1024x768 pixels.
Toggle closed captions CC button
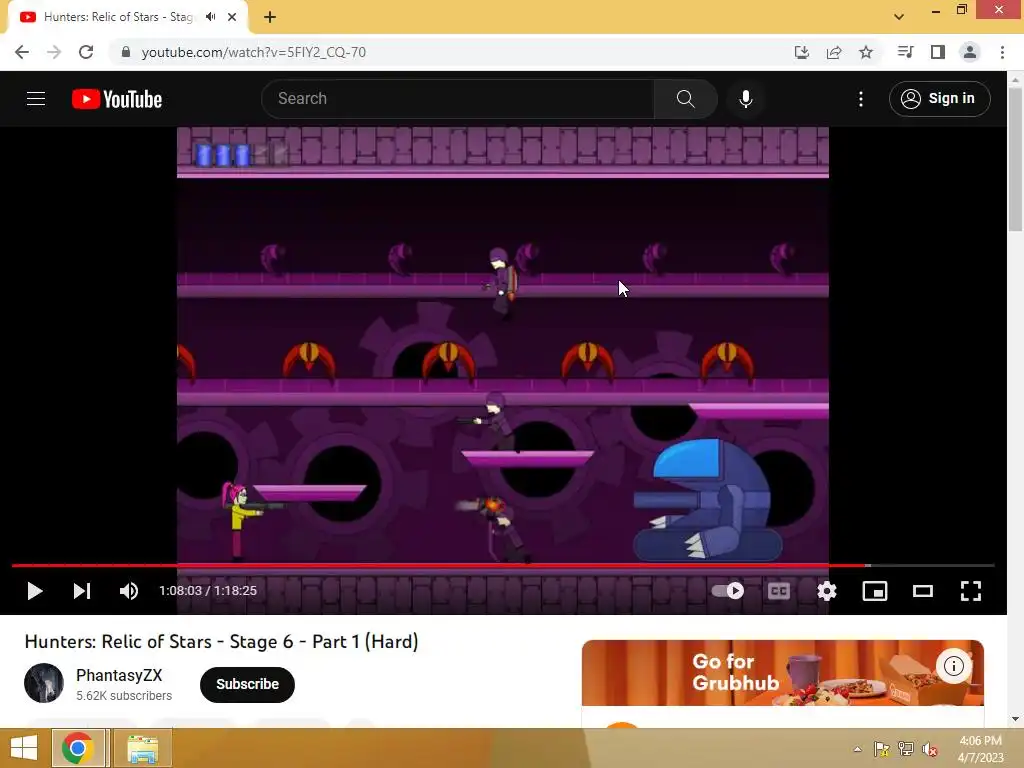pyautogui.click(x=778, y=591)
